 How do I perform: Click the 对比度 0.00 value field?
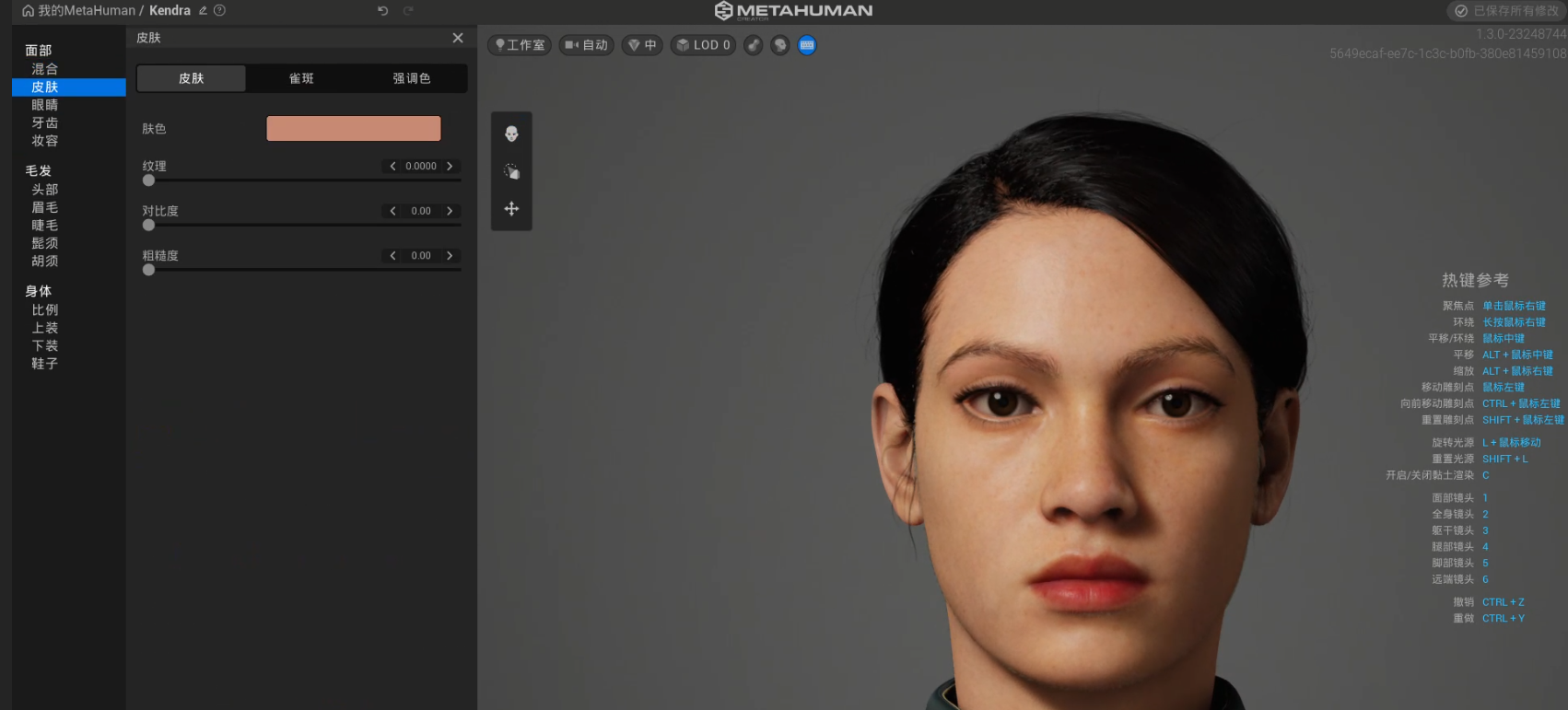[421, 211]
